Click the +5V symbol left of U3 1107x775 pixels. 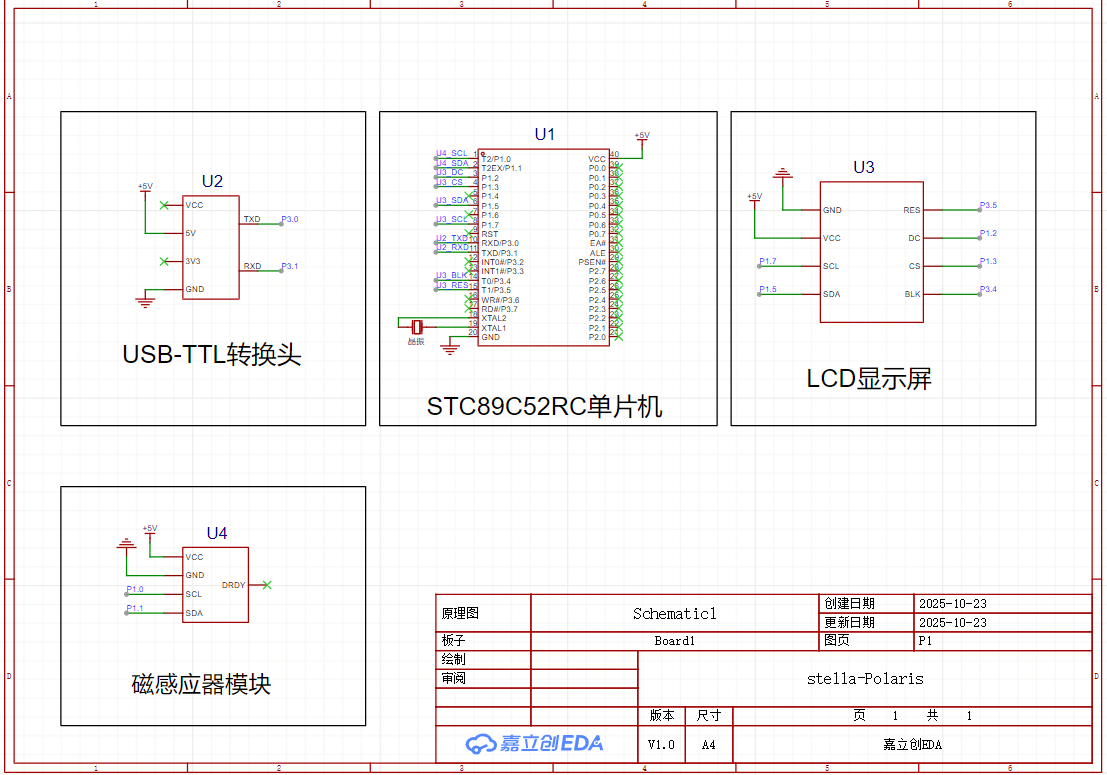point(754,197)
